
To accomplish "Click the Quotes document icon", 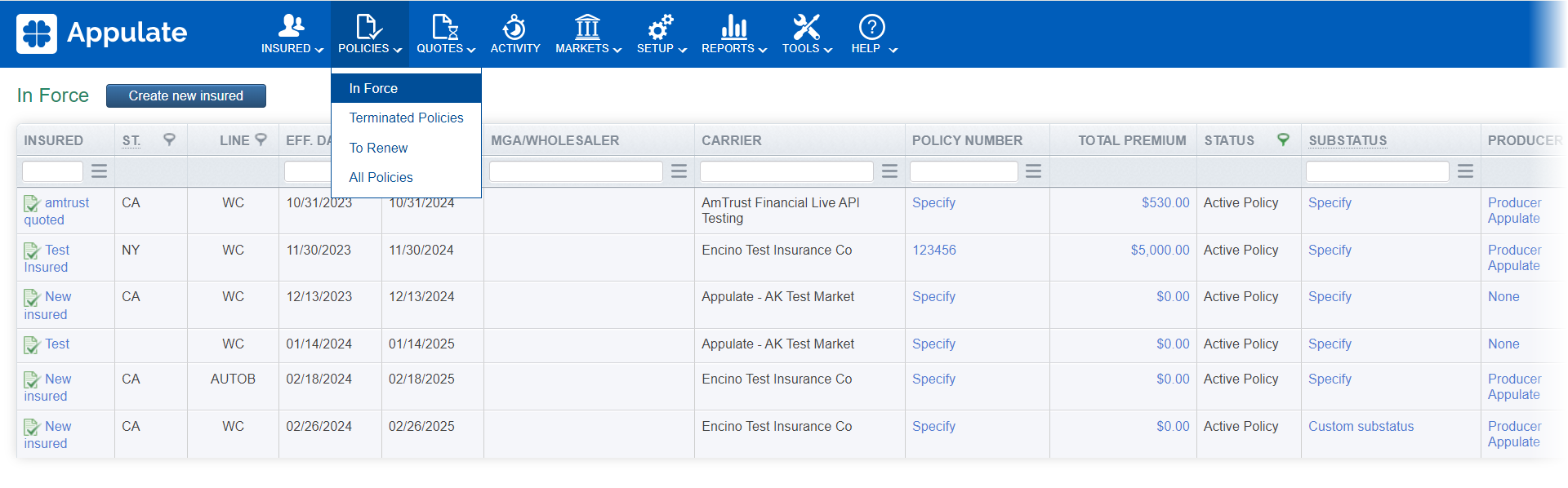I will pos(444,27).
